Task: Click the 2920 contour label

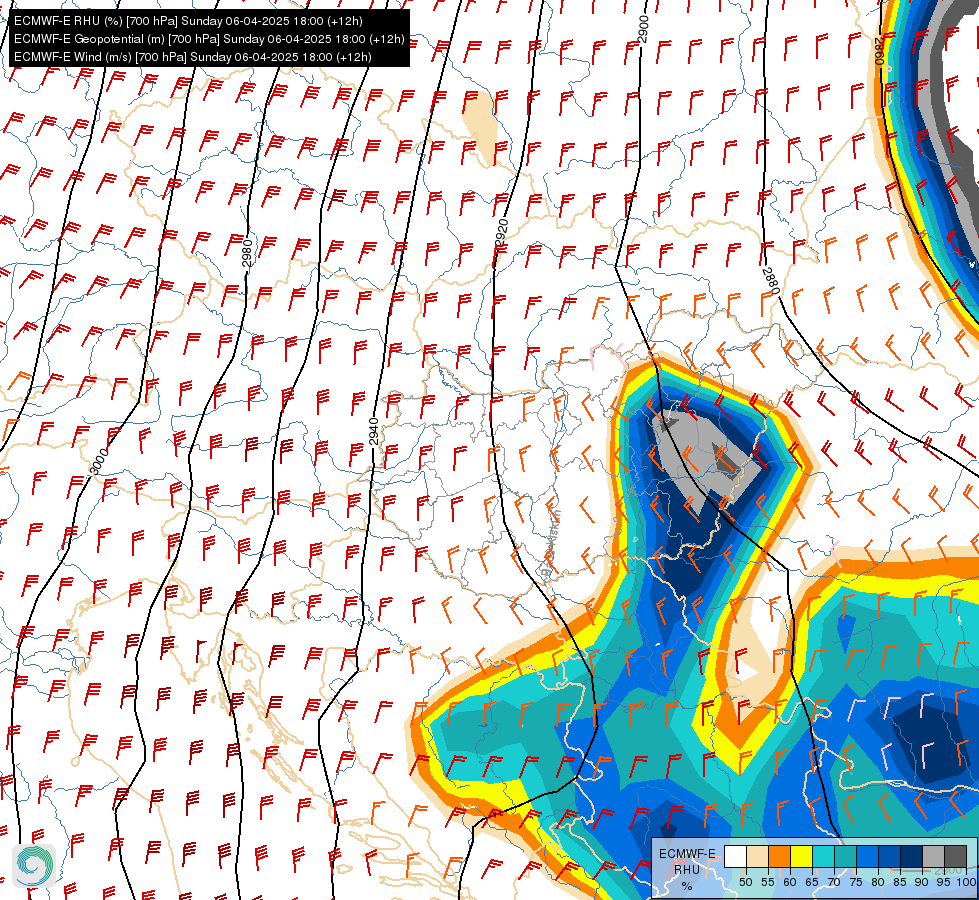Action: [502, 232]
